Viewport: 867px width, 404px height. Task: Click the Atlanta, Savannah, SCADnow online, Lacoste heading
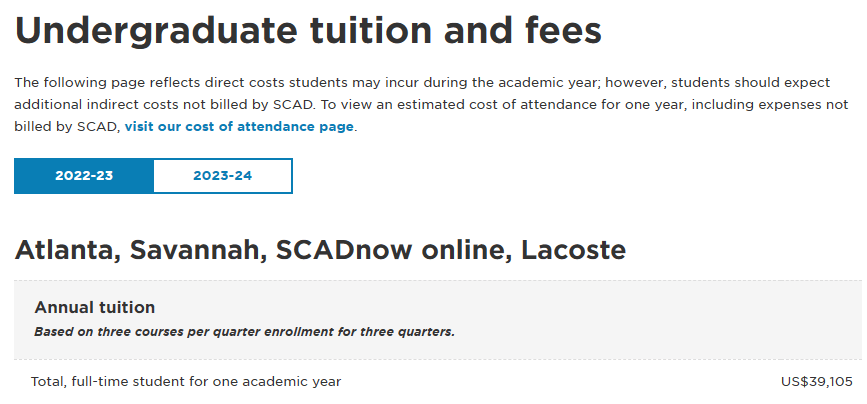320,250
